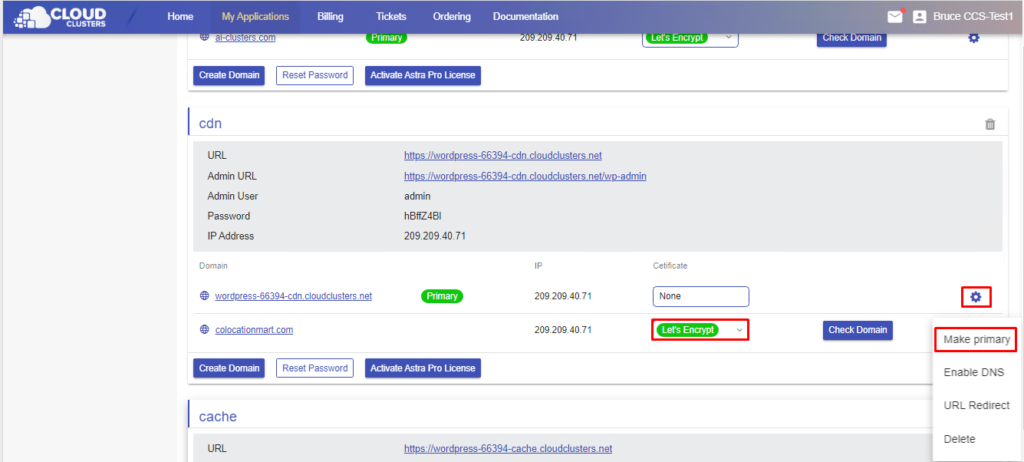Click the None certificate field

(x=701, y=296)
